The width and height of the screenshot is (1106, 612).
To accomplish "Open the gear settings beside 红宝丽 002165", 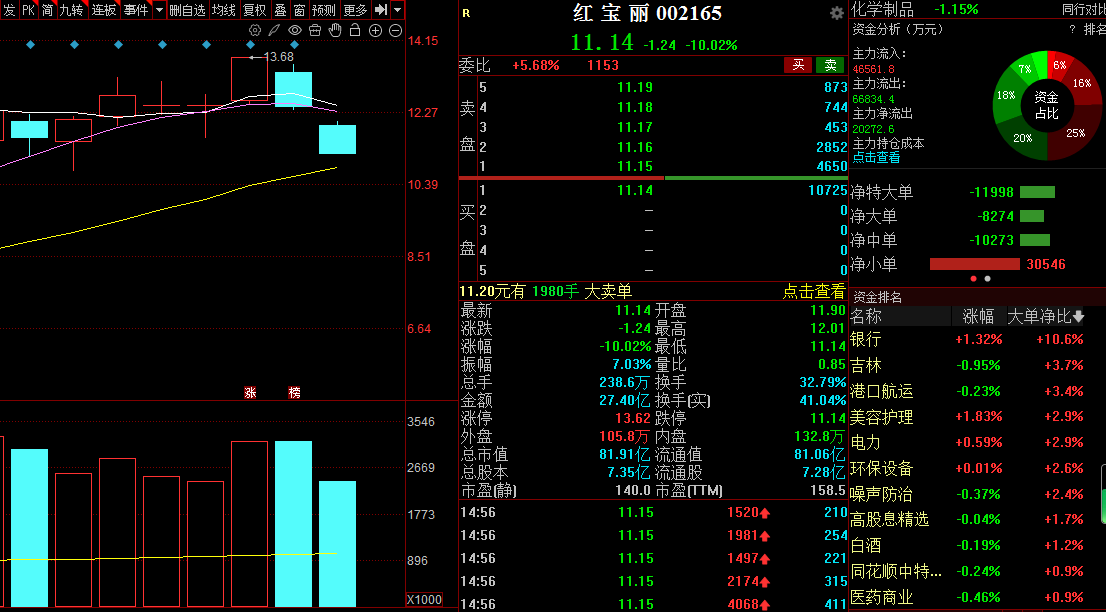I will coord(837,13).
